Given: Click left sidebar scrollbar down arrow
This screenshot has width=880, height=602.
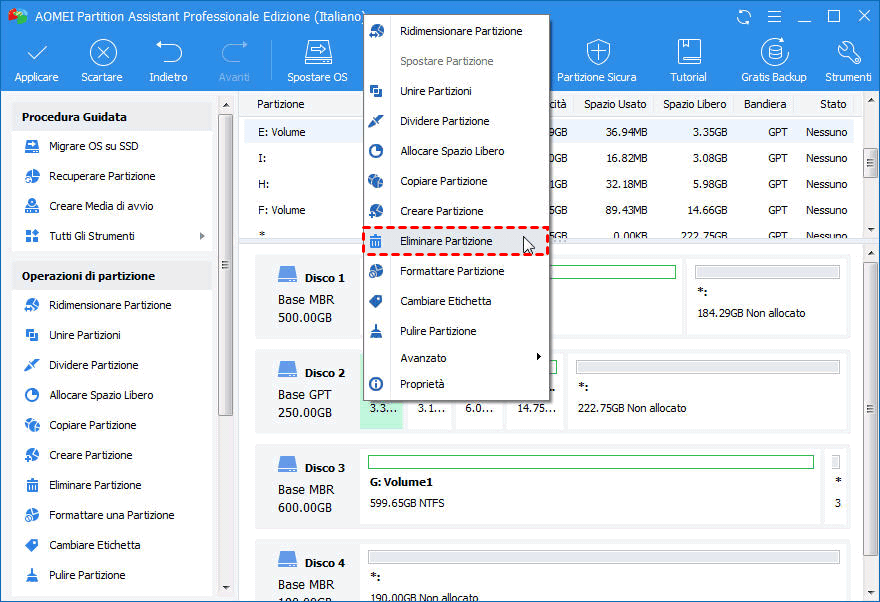Looking at the screenshot, I should [x=226, y=587].
